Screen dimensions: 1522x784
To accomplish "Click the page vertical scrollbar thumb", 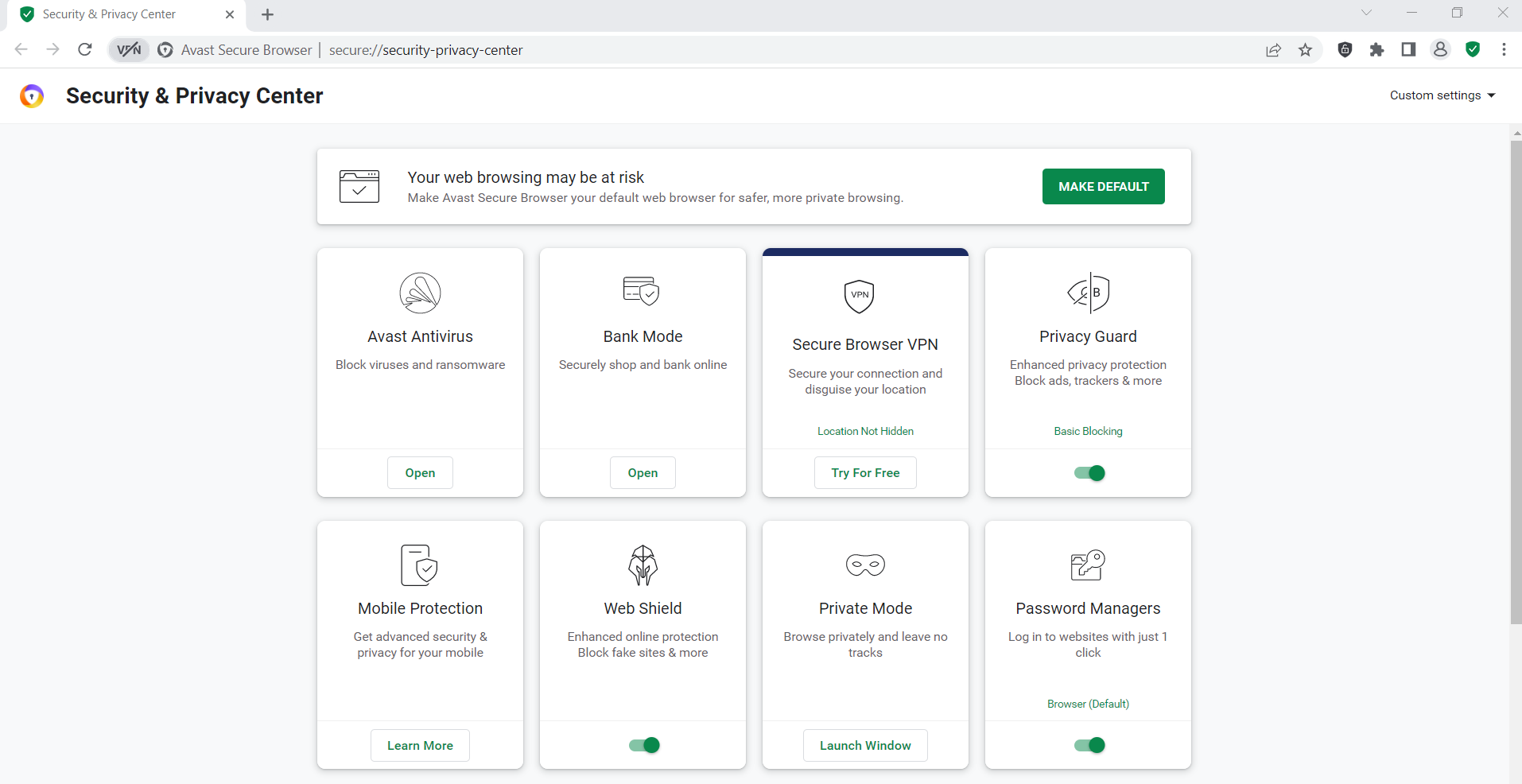I will click(x=1515, y=382).
